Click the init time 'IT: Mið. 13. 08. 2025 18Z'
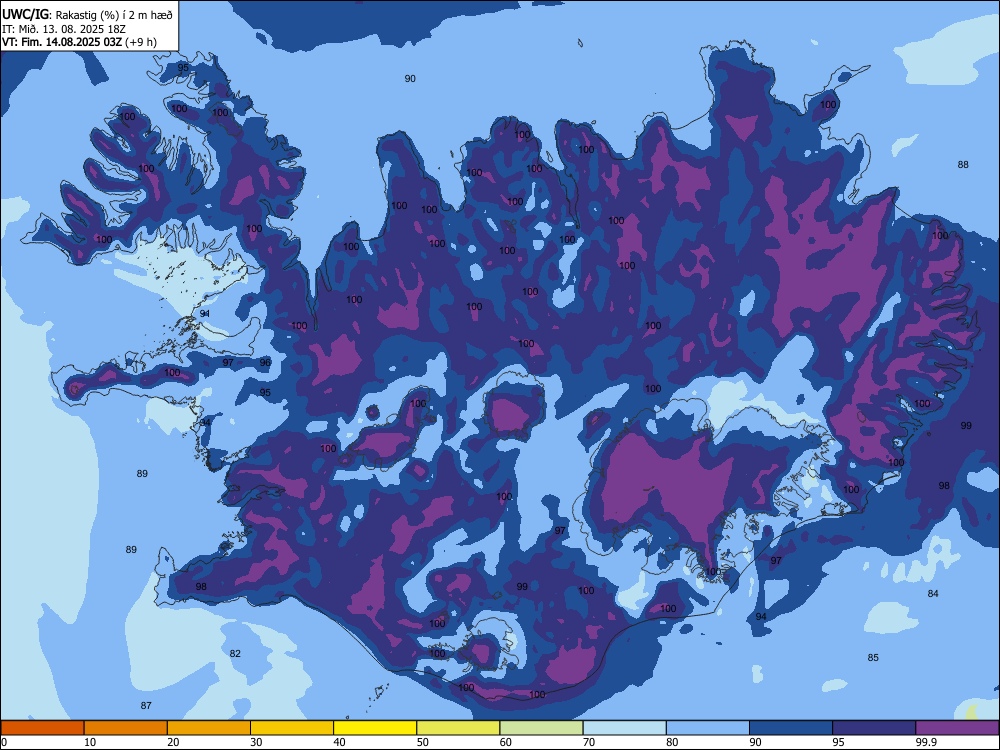 click(64, 29)
